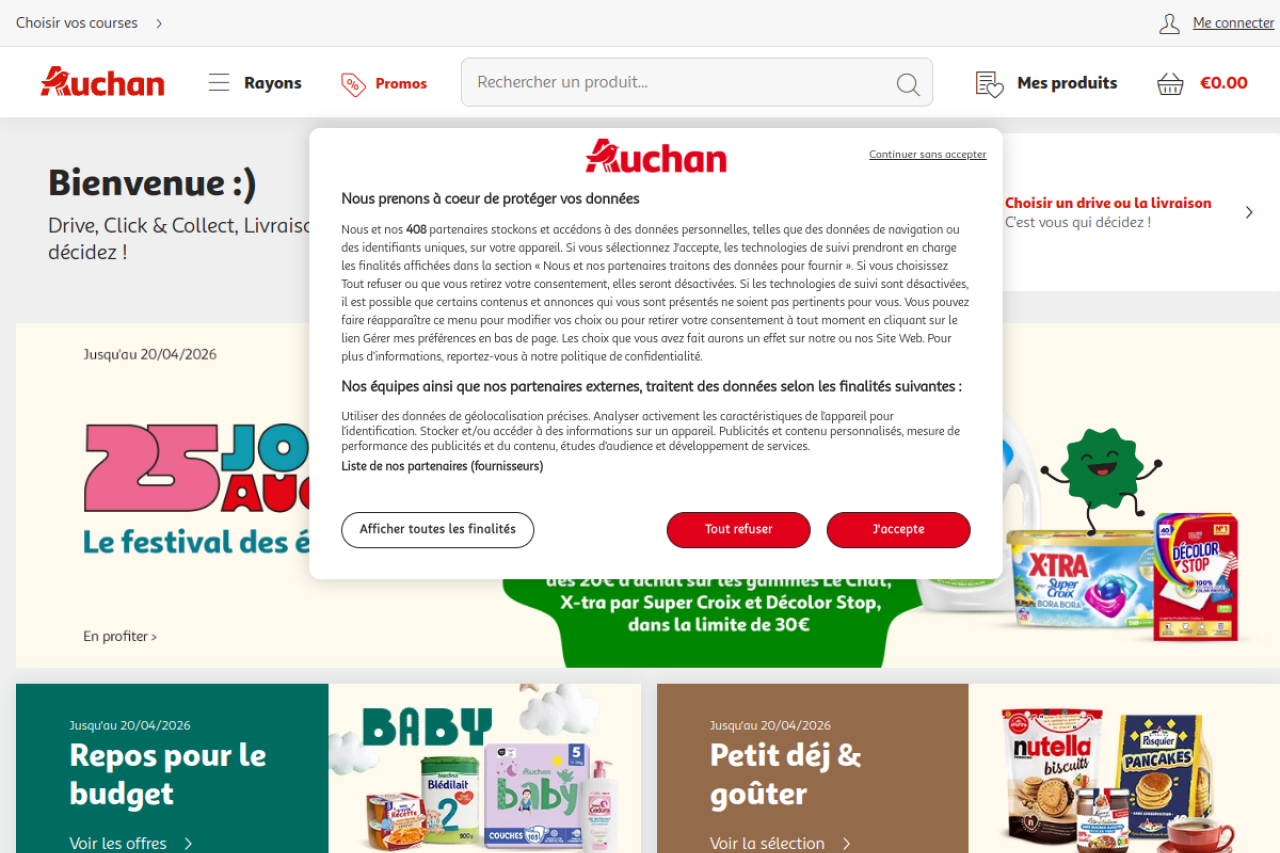Screen dimensions: 1280x853
Task: Open the Rayons hamburger menu icon
Action: pyautogui.click(x=219, y=82)
